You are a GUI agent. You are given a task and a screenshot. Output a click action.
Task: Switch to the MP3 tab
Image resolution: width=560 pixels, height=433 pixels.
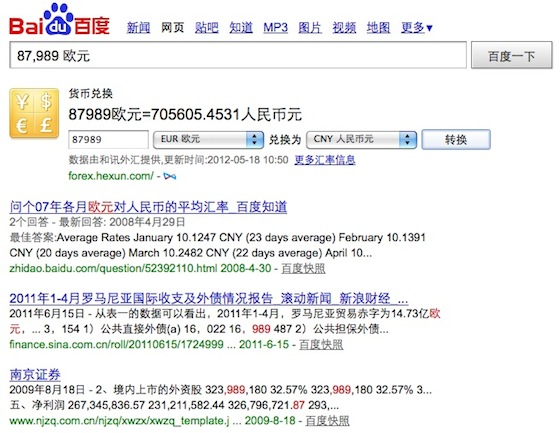275,28
